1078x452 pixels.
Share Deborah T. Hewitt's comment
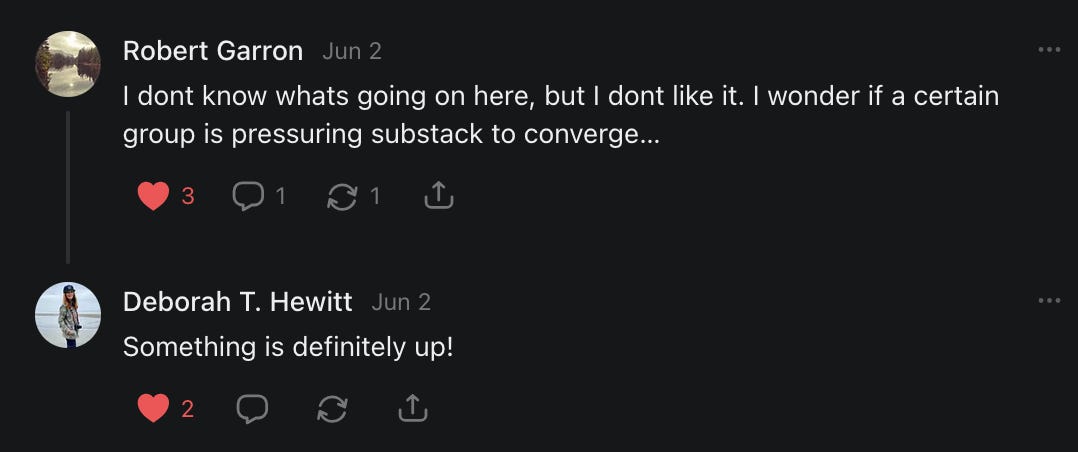click(412, 408)
